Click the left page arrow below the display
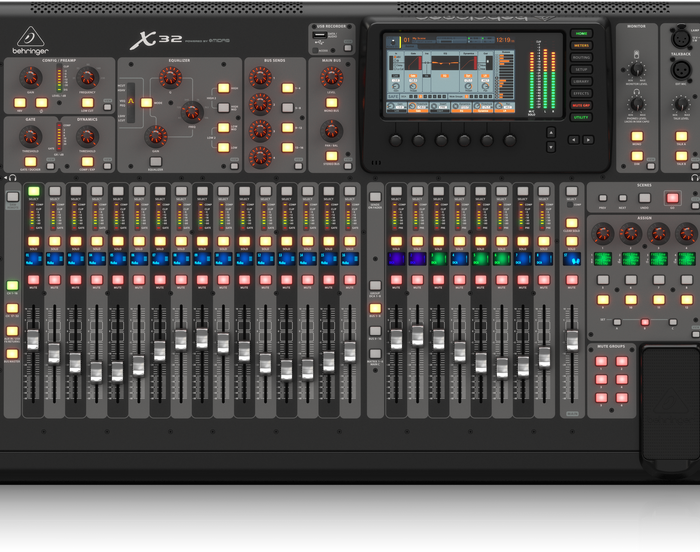The image size is (700, 552). click(574, 140)
